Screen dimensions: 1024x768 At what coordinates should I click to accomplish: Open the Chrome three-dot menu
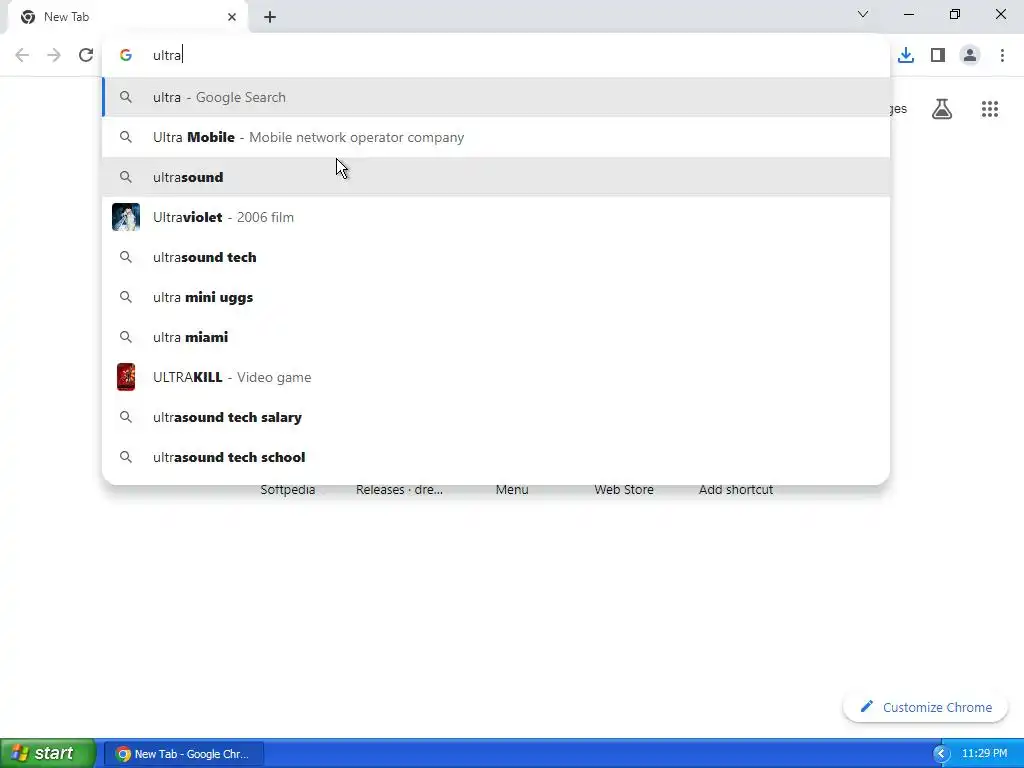(1002, 55)
